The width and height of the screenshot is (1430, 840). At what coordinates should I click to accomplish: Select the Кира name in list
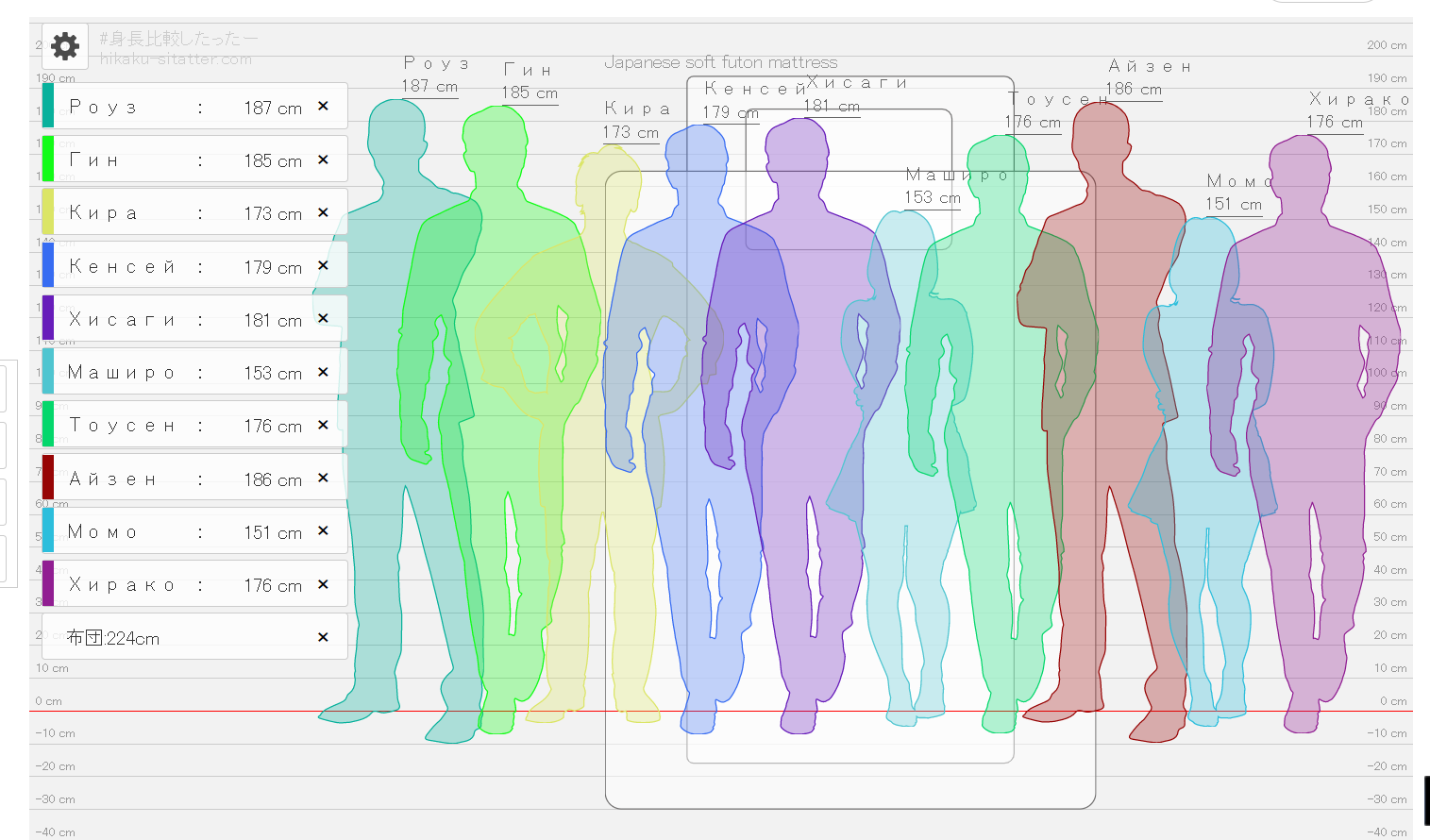[x=103, y=213]
